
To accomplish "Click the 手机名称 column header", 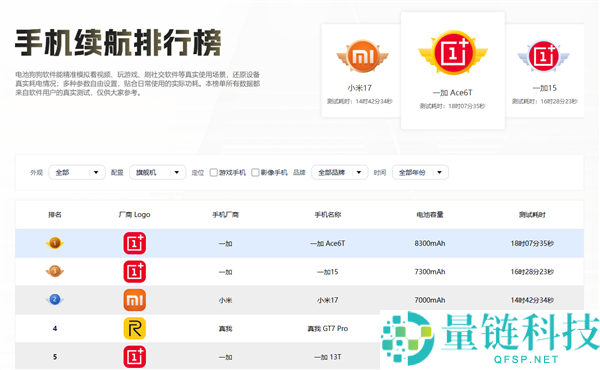I will click(328, 215).
